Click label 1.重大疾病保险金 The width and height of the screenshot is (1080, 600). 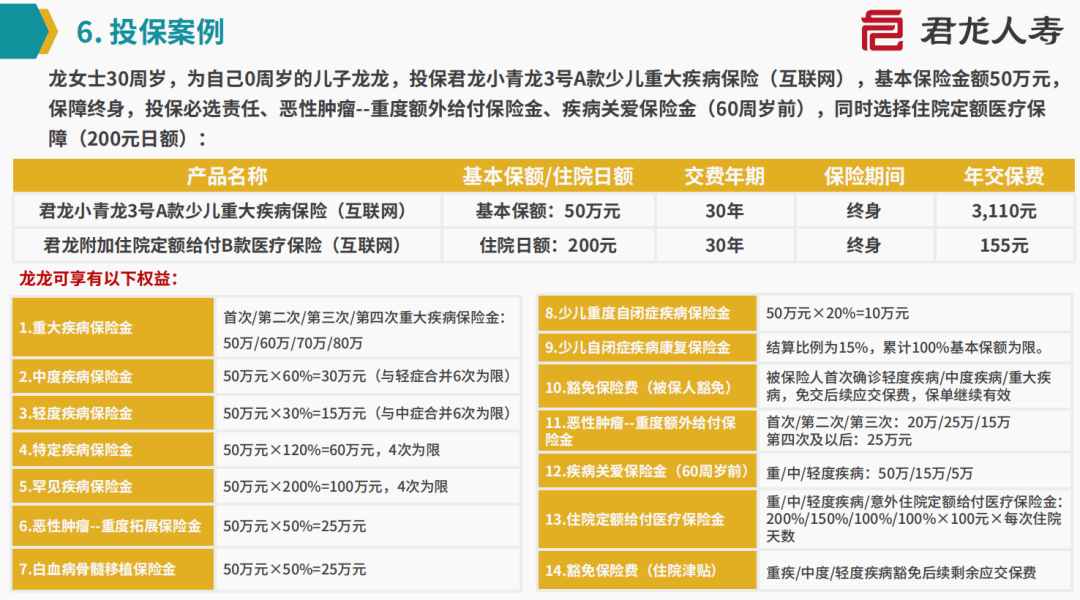point(76,328)
